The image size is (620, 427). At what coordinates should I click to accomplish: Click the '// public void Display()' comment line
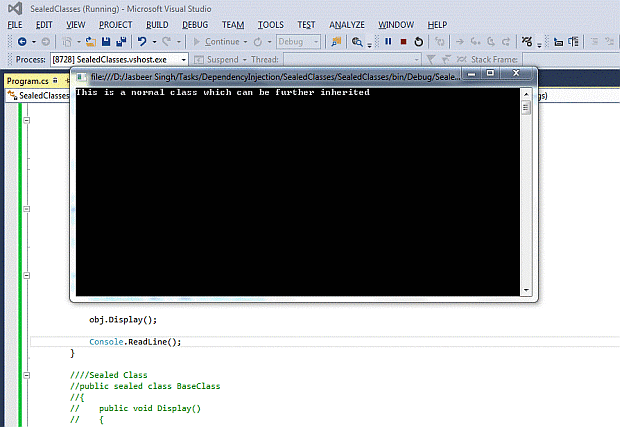(x=136, y=408)
